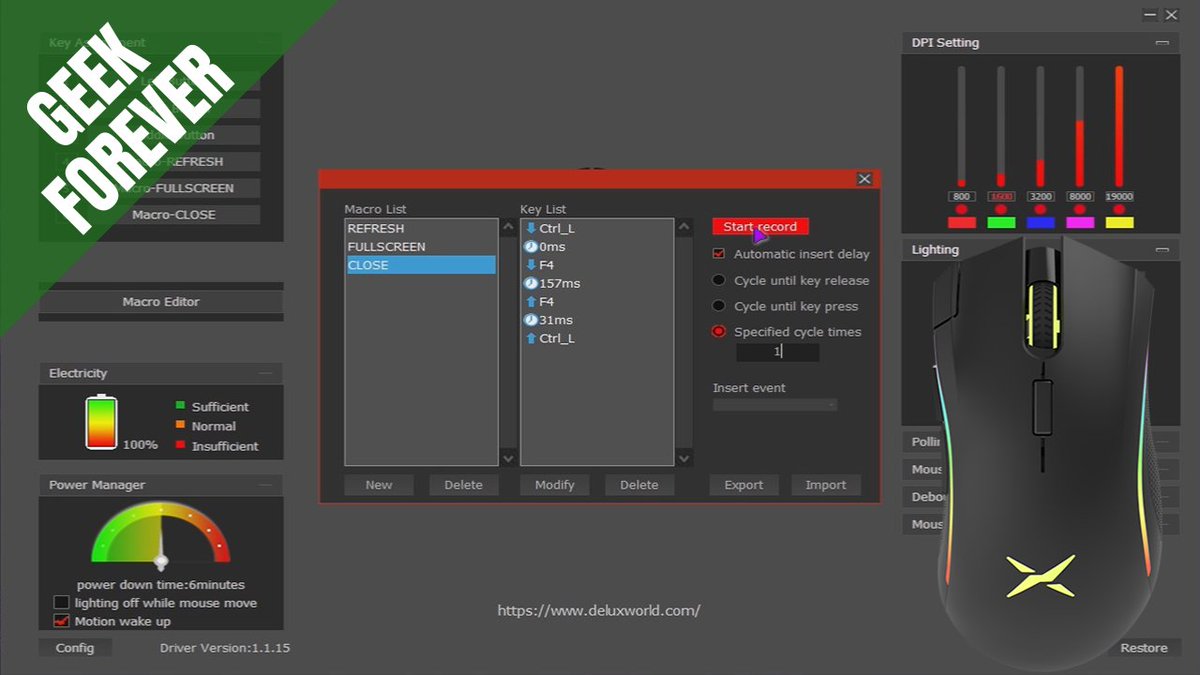Pick the yellow DPI color swatch

(x=1120, y=222)
